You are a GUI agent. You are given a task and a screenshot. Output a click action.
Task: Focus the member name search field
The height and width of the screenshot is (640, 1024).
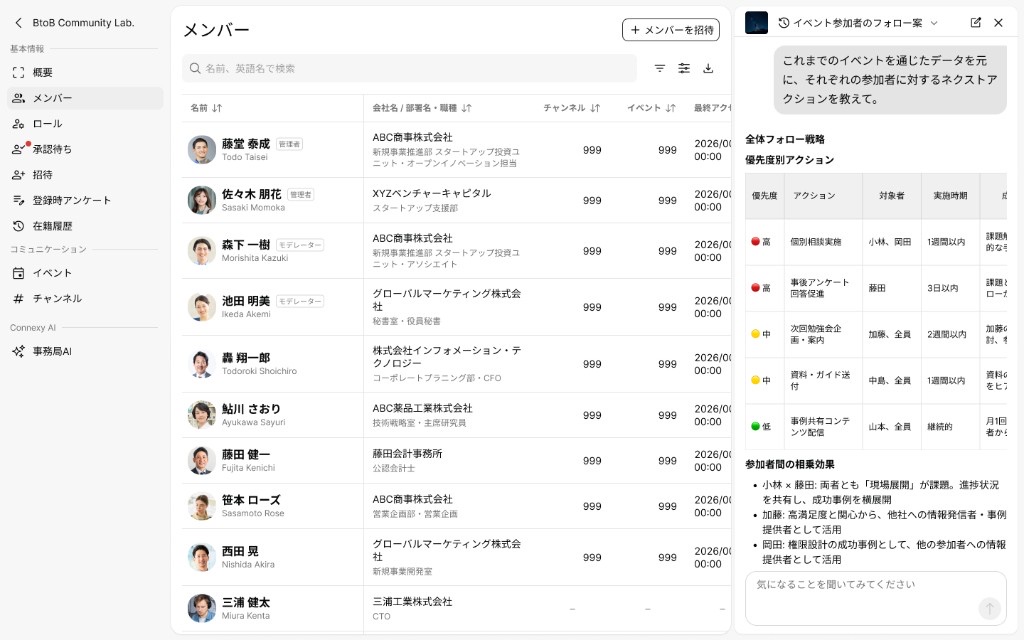tap(409, 69)
